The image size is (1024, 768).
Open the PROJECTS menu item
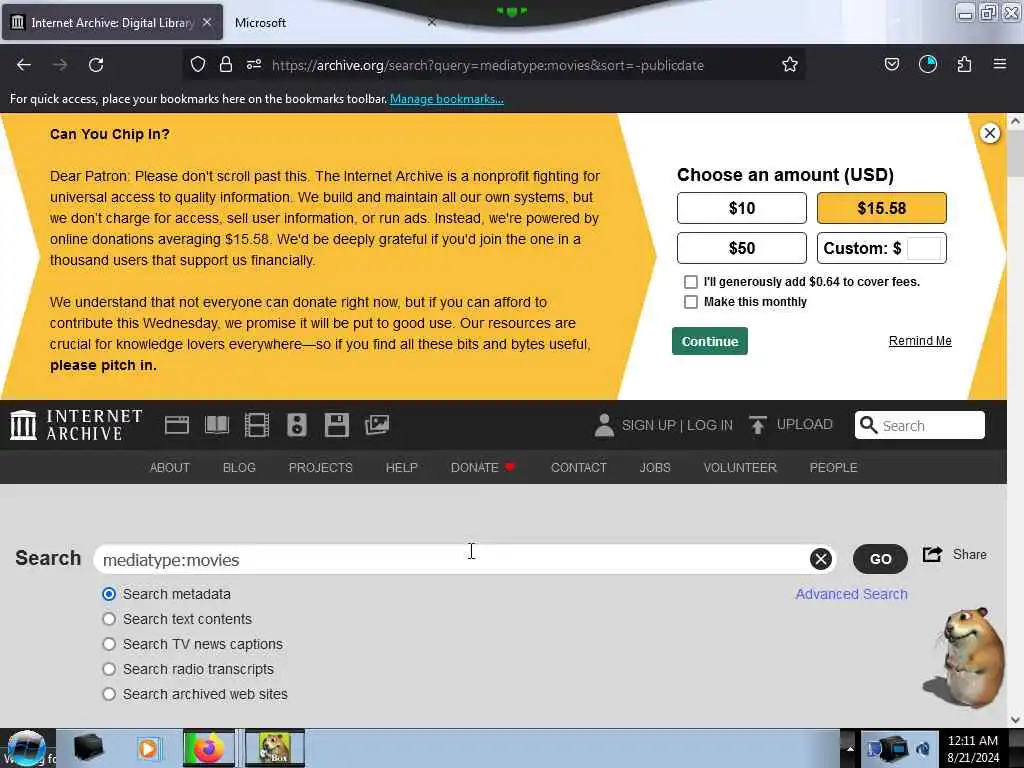point(321,468)
